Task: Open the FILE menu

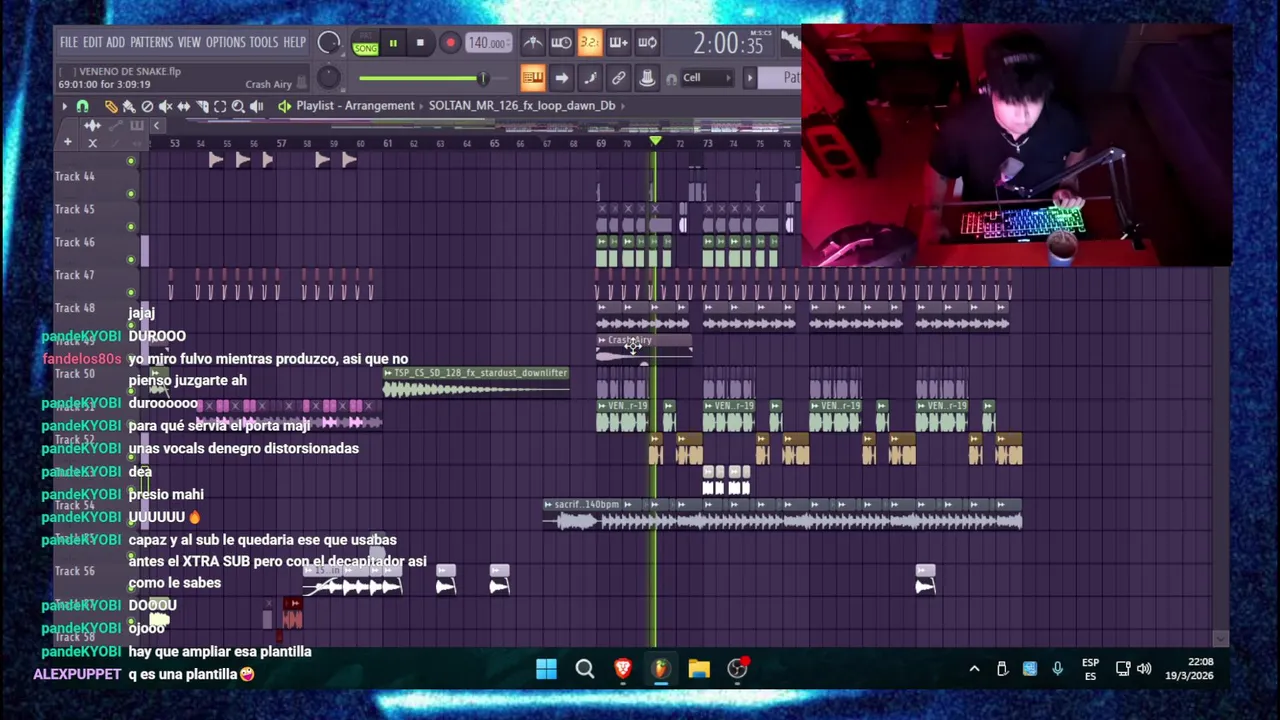Action: point(68,43)
